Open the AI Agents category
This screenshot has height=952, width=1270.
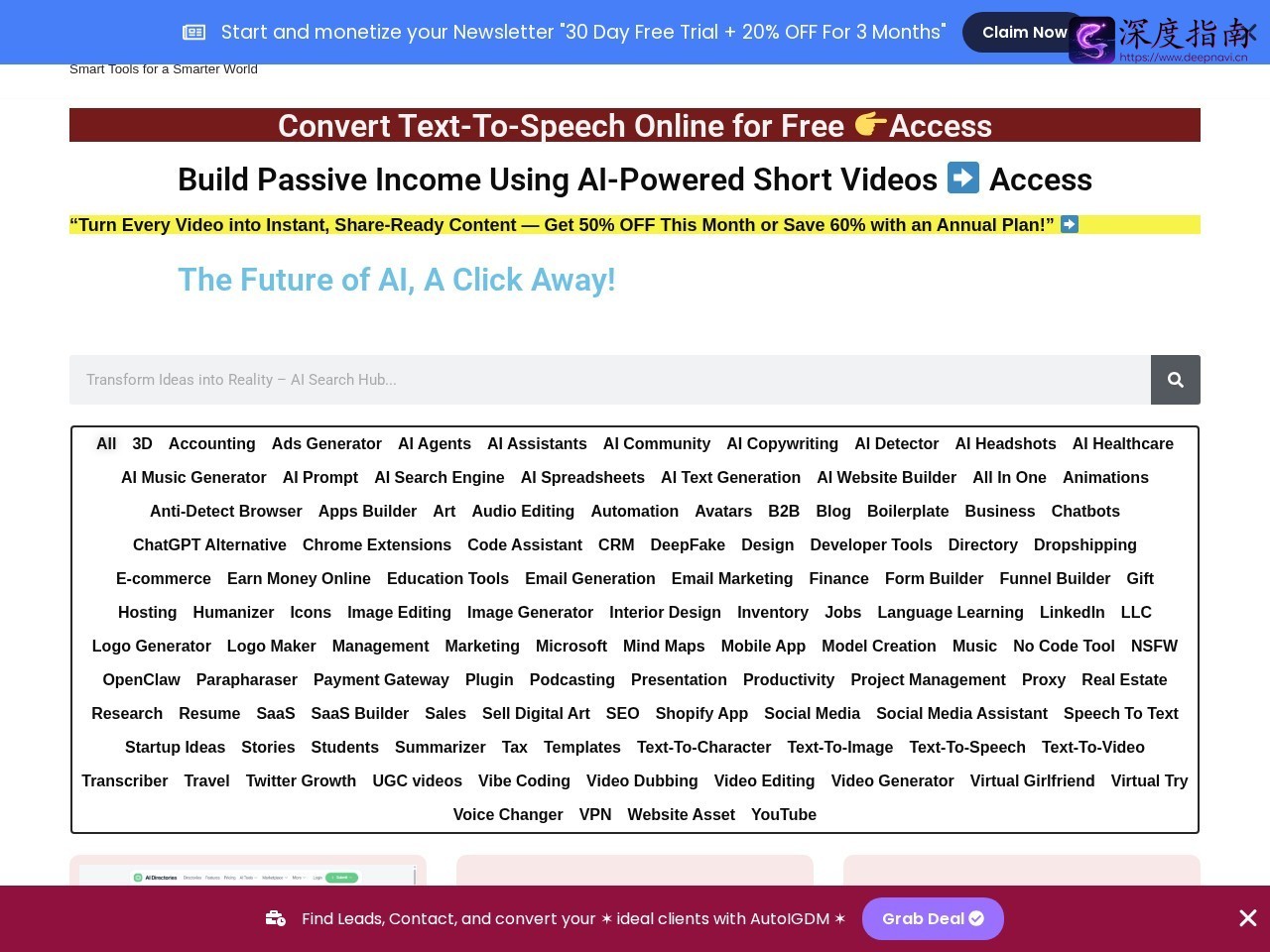click(435, 443)
